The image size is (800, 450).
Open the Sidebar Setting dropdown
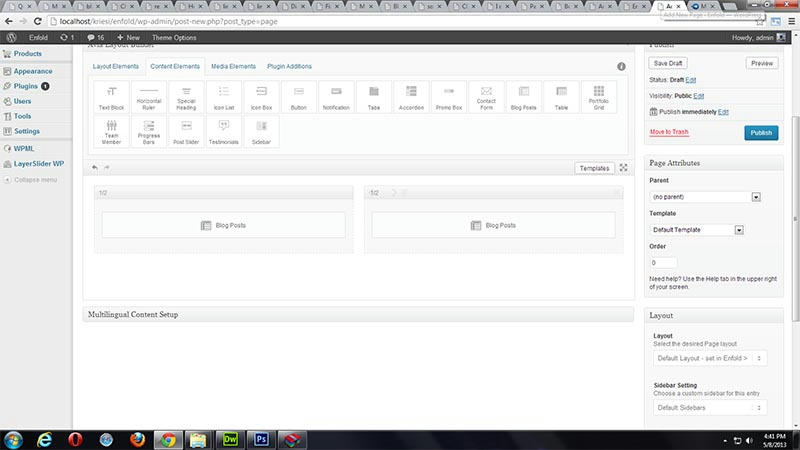(710, 408)
